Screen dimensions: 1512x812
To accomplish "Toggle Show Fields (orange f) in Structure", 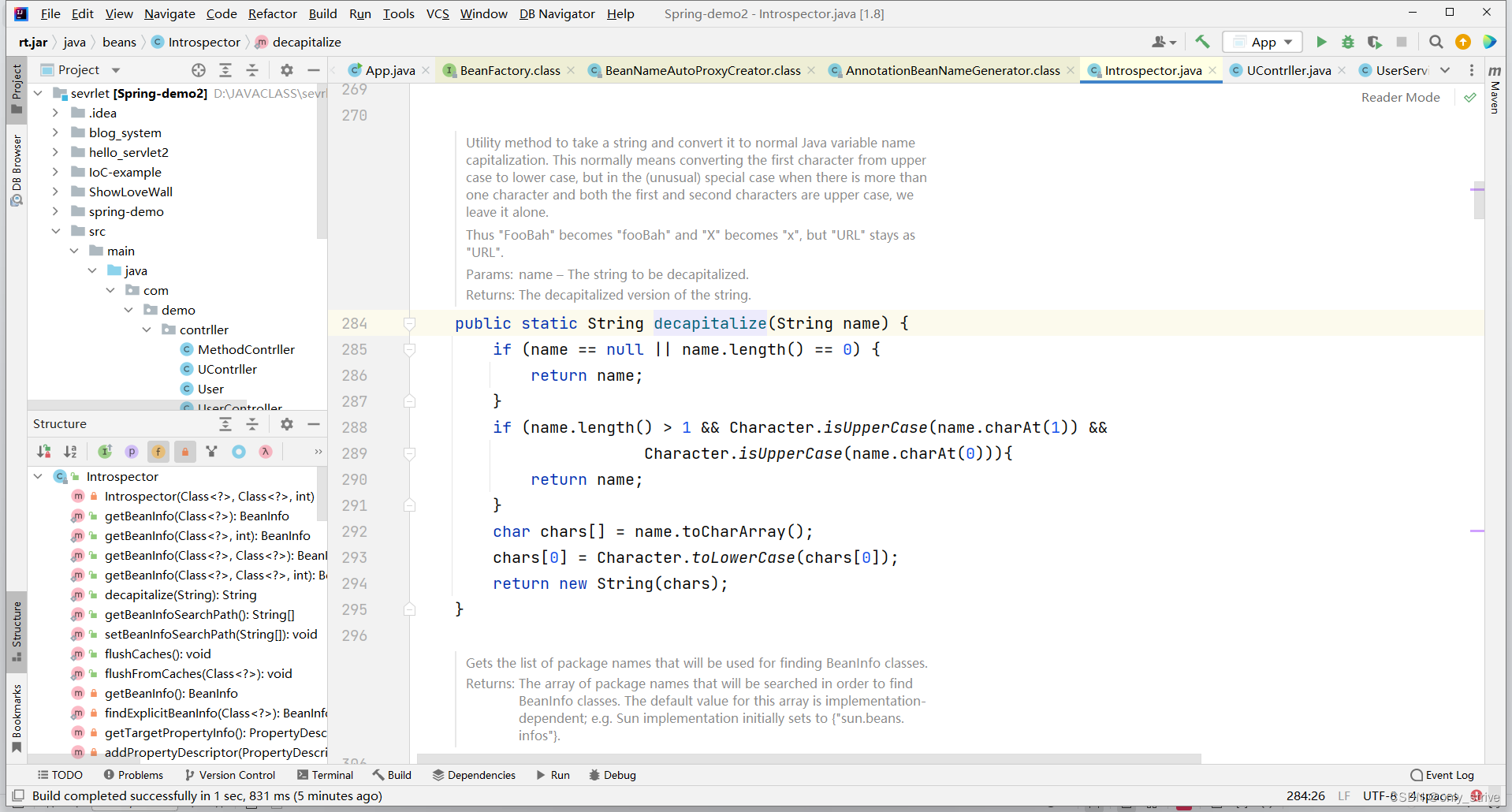I will [x=158, y=452].
